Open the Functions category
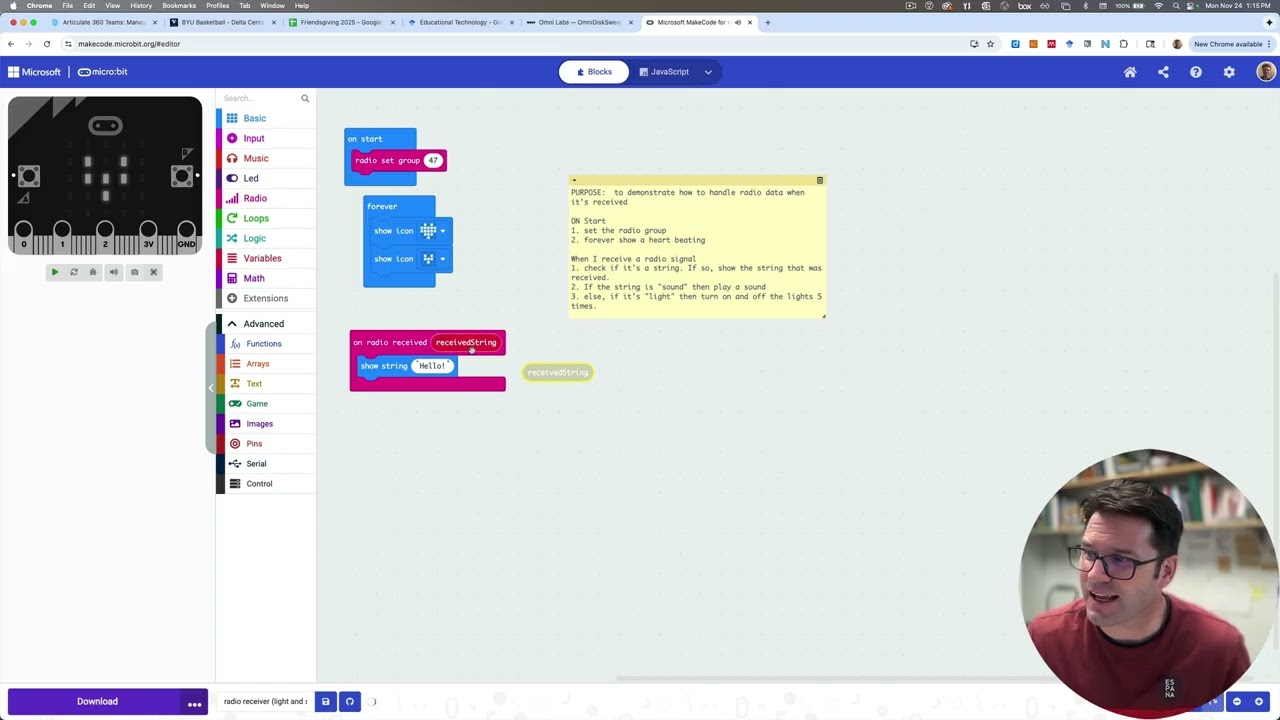The width and height of the screenshot is (1280, 720). coord(265,344)
